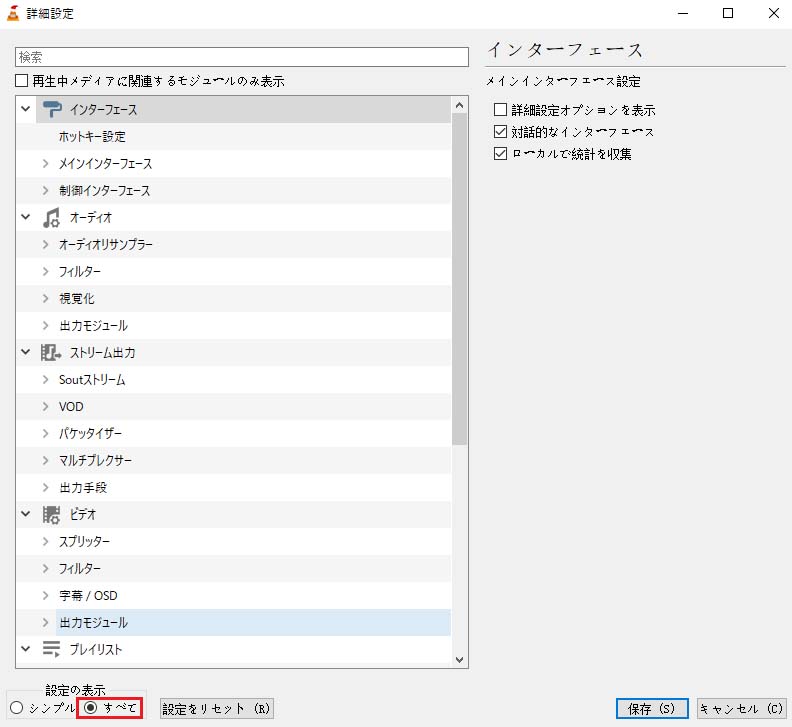Expand the マルチプレクサー node arrow
This screenshot has width=792, height=727.
(x=45, y=460)
